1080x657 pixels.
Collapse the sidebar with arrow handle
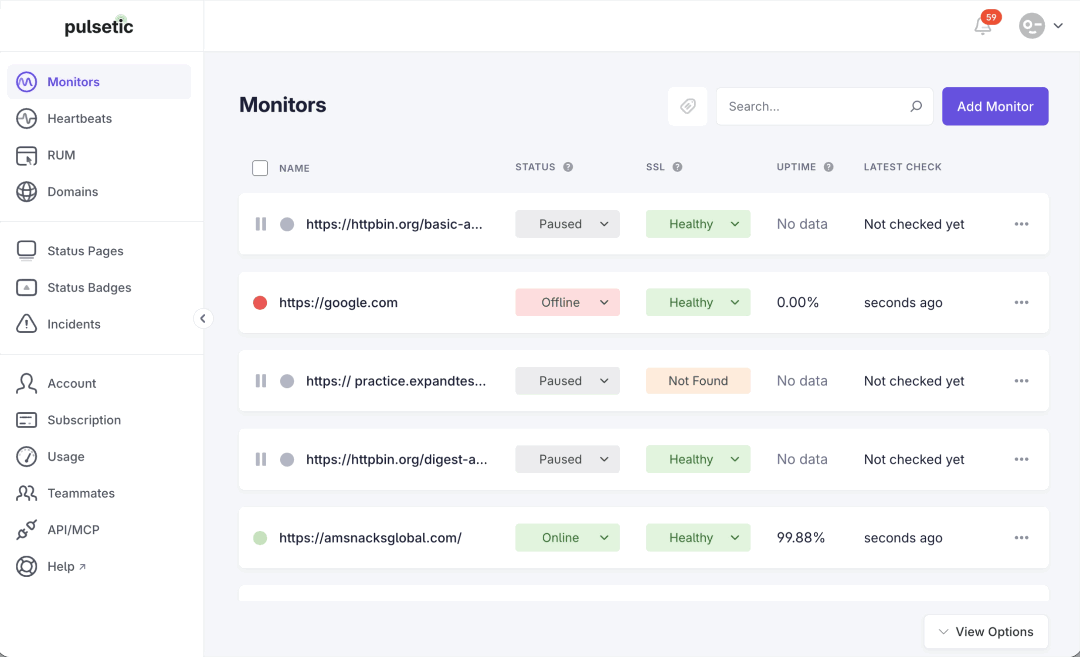click(202, 318)
